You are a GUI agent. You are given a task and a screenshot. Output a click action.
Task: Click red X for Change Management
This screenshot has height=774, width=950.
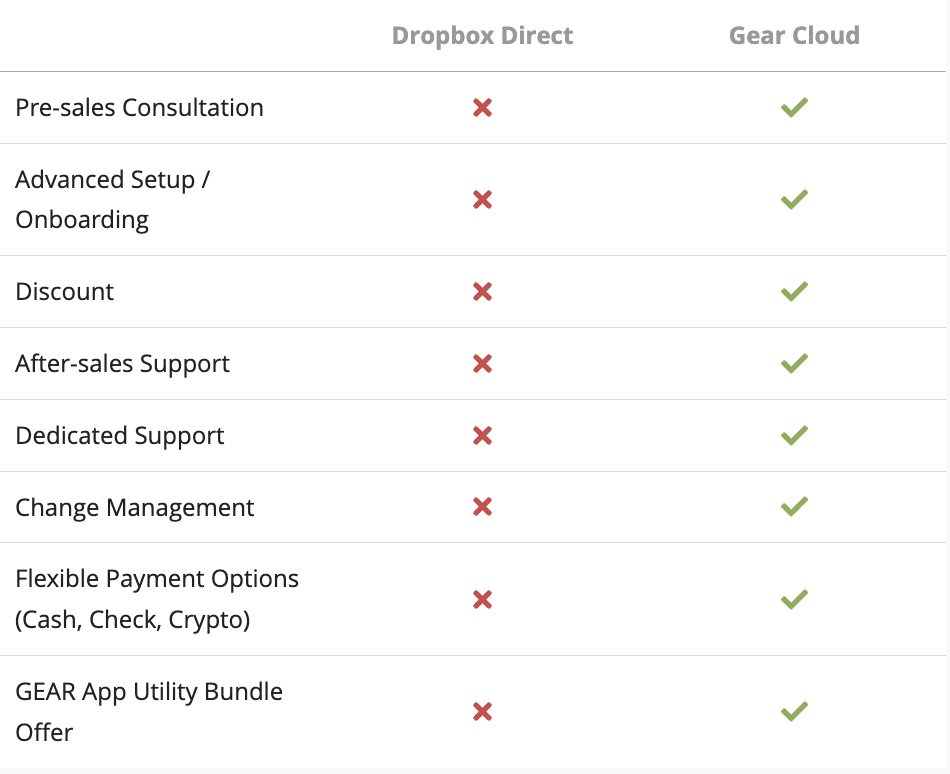click(482, 507)
